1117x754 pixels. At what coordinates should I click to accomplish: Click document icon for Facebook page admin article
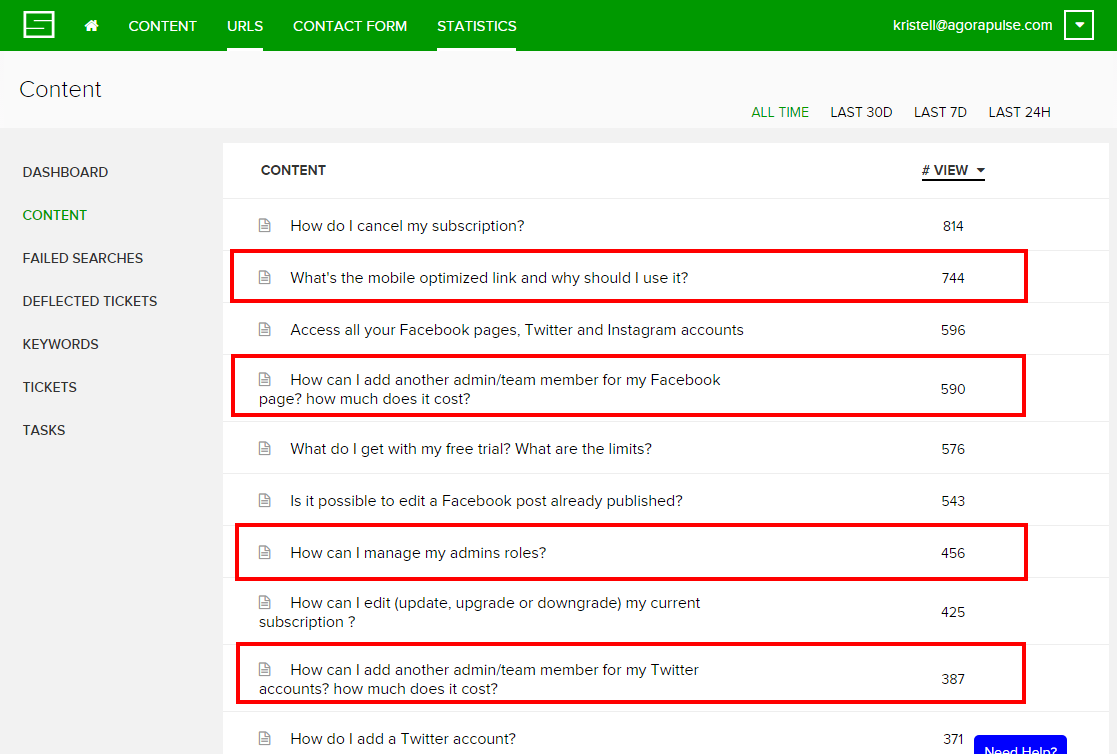(265, 379)
